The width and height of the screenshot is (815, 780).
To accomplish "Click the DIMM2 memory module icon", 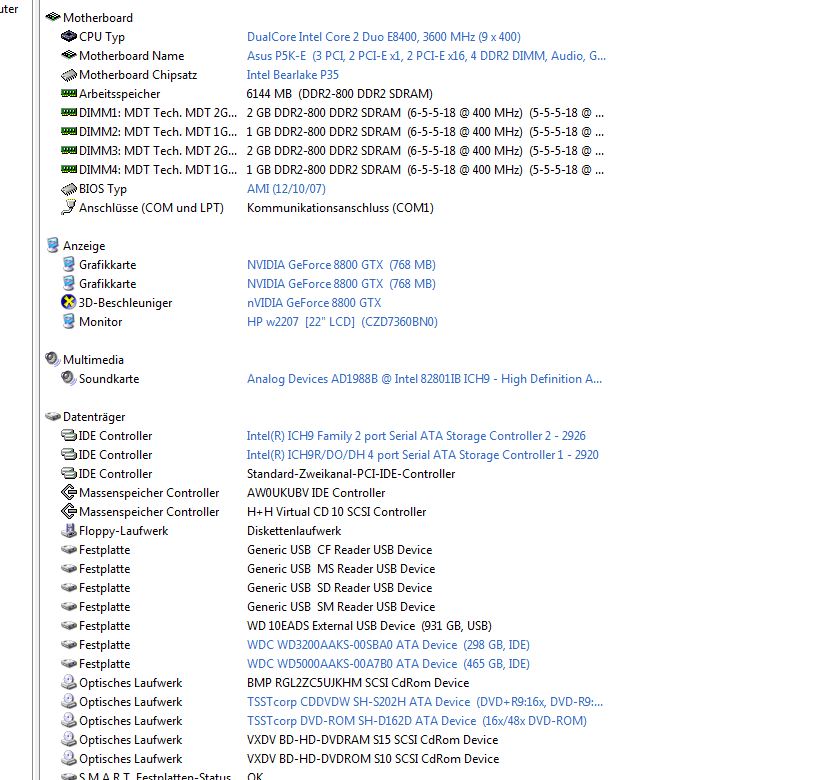I will pos(69,131).
